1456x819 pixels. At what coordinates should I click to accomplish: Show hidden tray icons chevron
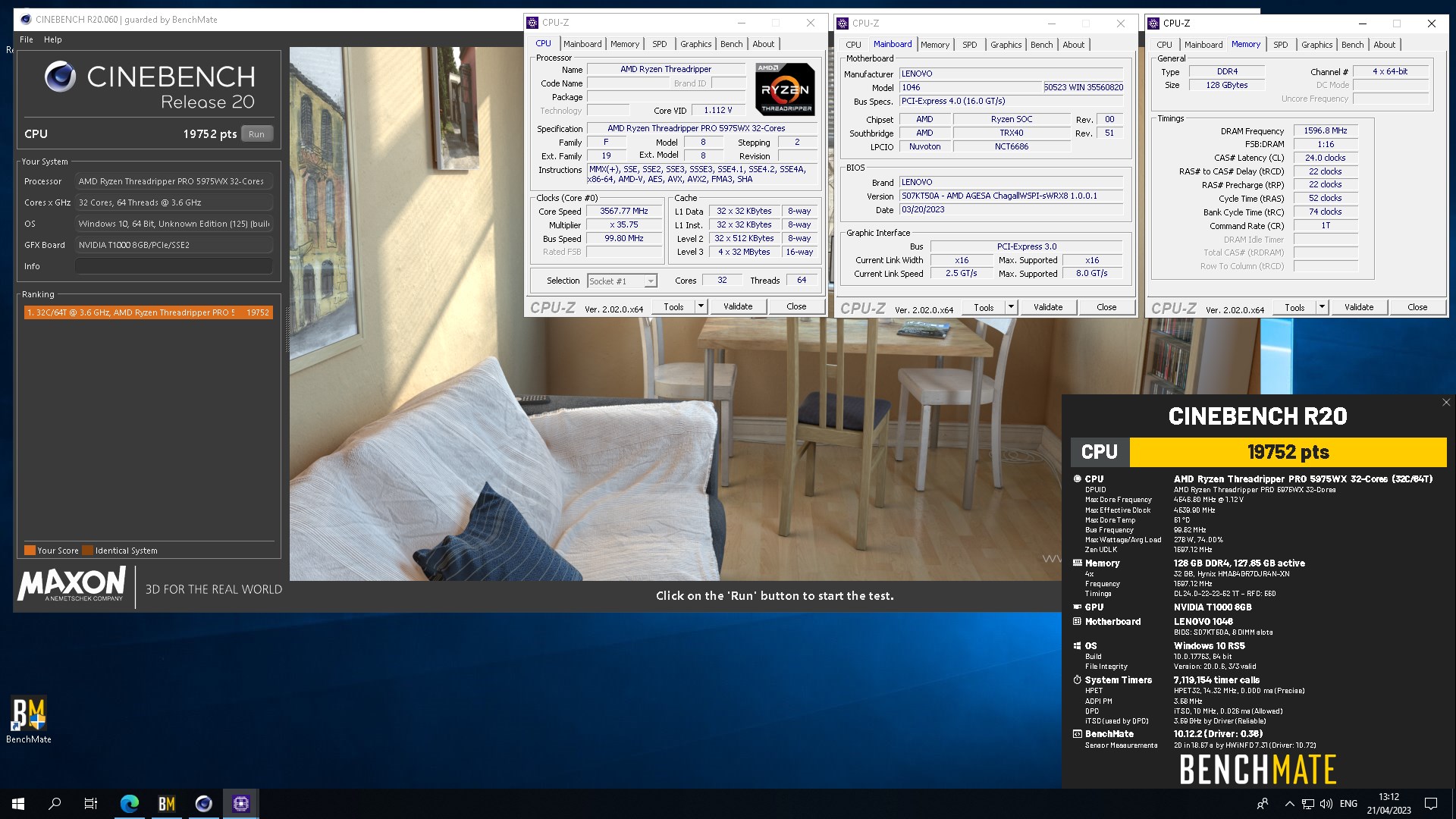point(1289,804)
